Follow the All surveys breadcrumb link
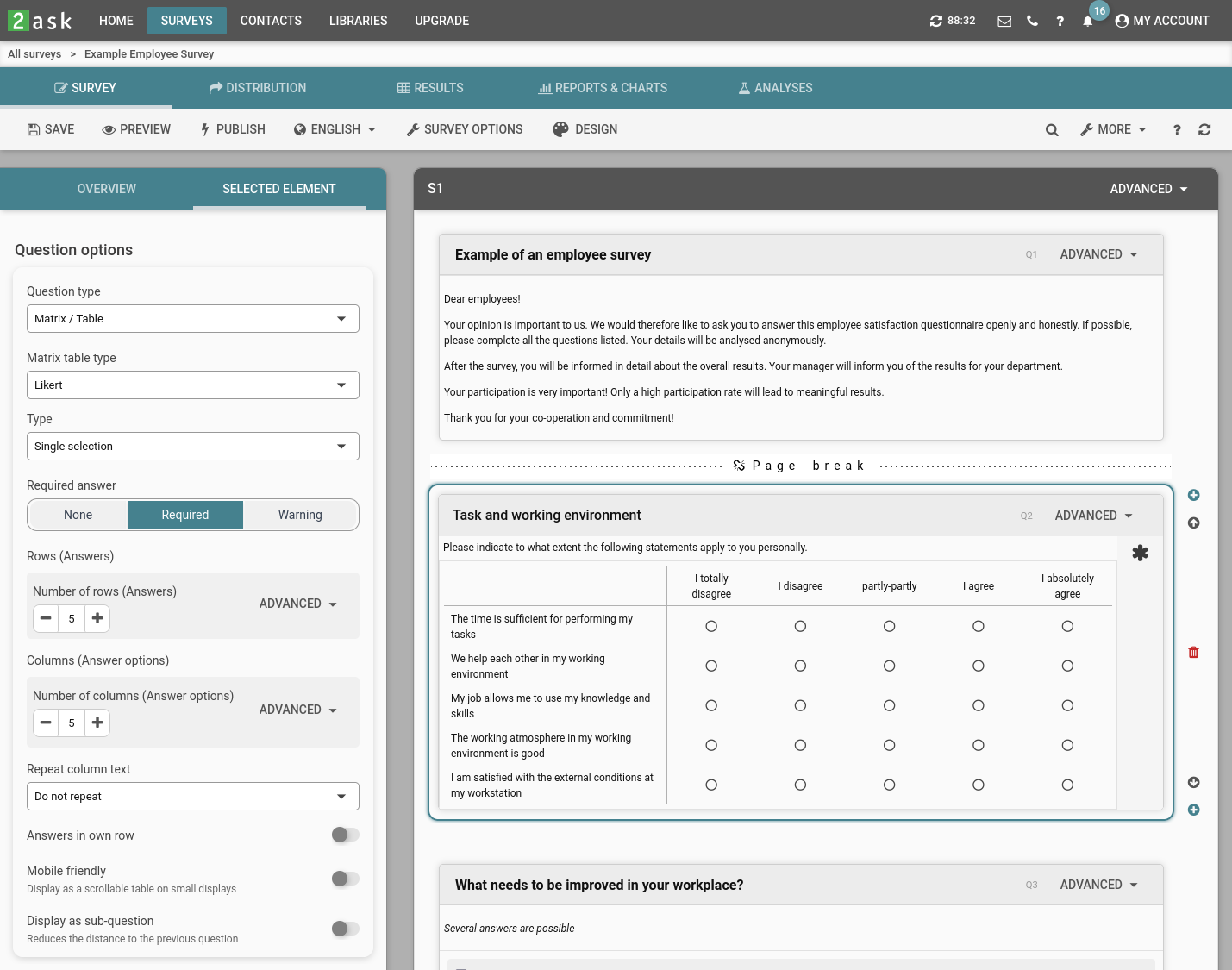 [34, 54]
